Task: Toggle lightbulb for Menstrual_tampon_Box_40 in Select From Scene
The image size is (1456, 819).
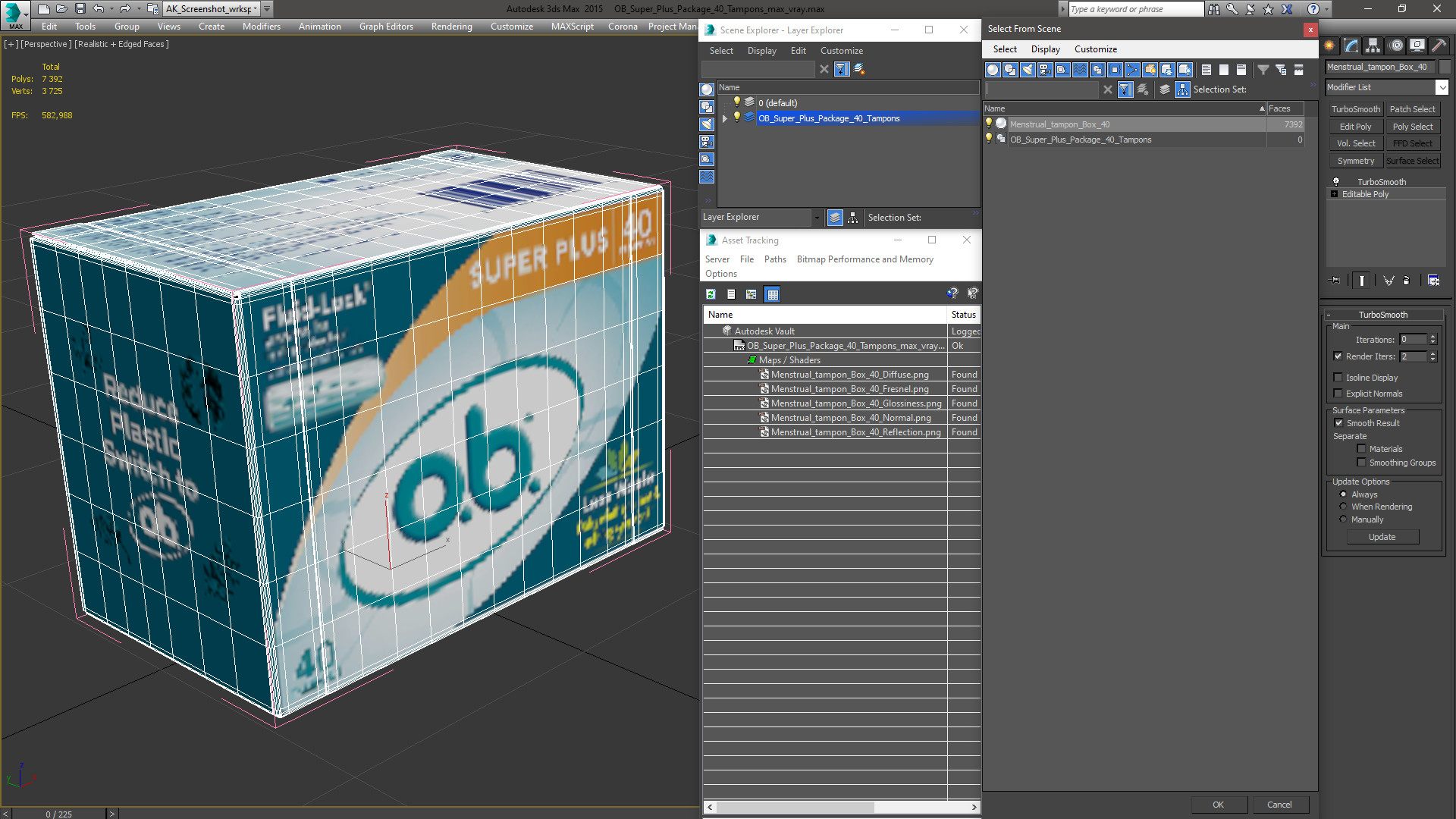Action: click(x=989, y=124)
